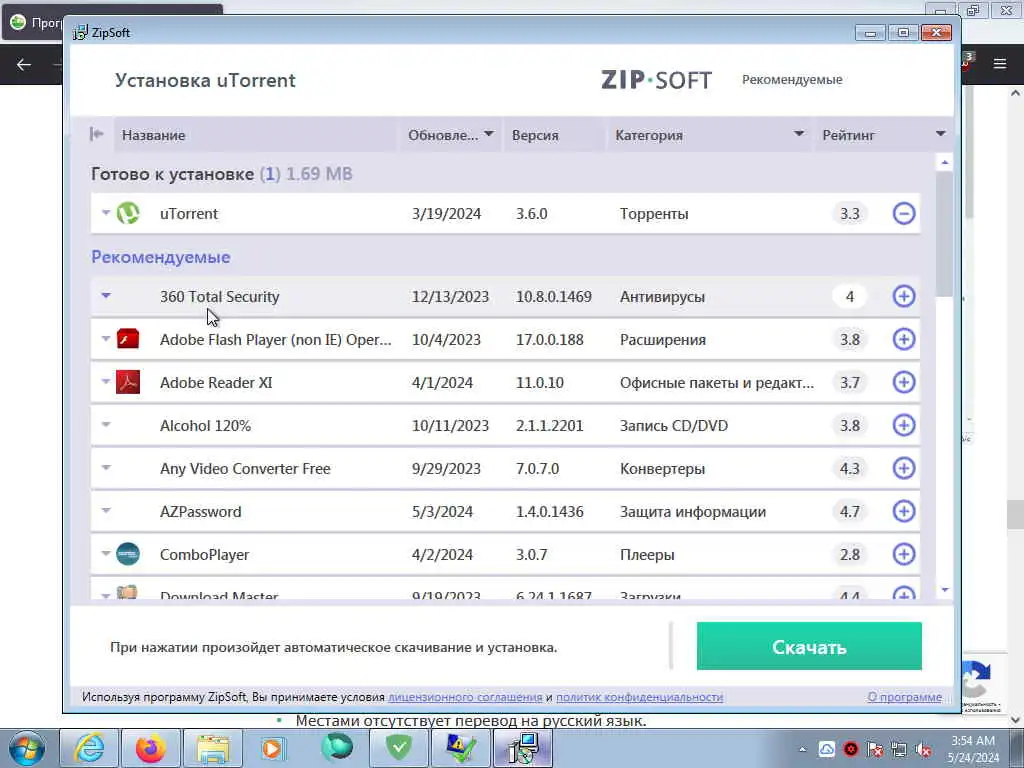
Task: Add 360 Total Security with plus icon
Action: 904,296
